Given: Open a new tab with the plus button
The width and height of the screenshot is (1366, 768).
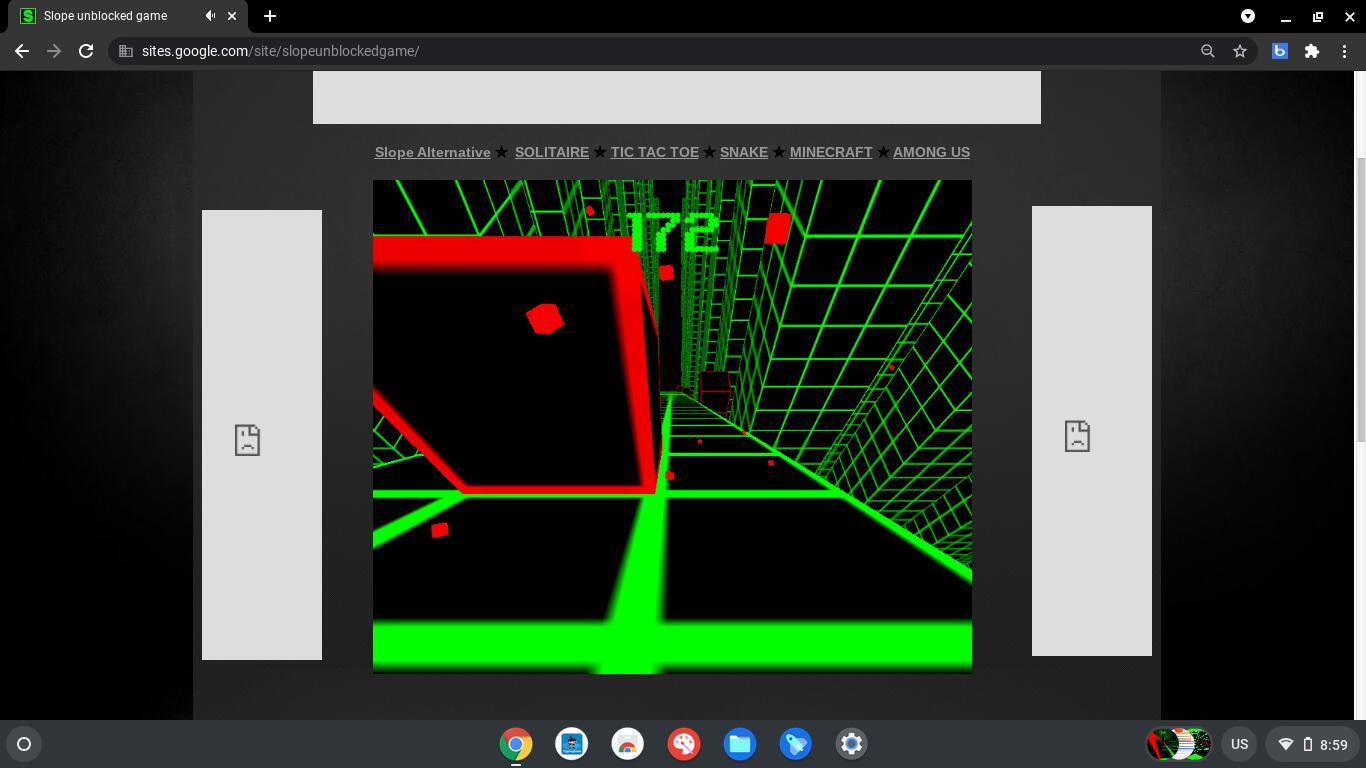Looking at the screenshot, I should point(270,16).
